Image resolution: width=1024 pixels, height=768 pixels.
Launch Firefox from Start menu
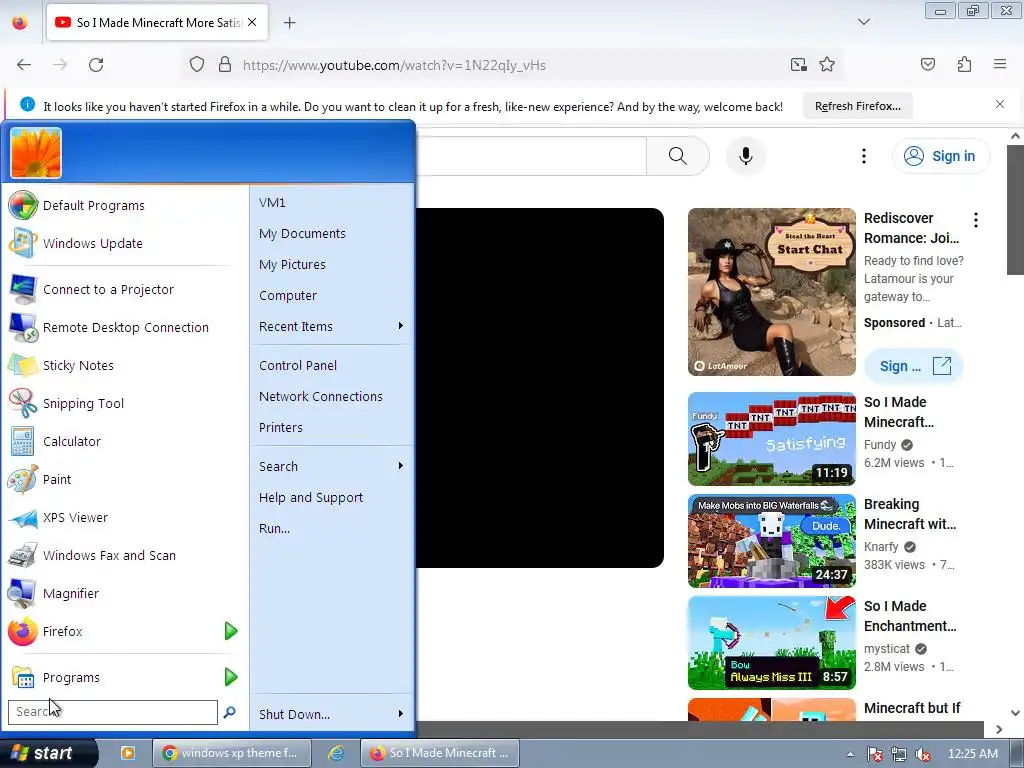(111, 631)
